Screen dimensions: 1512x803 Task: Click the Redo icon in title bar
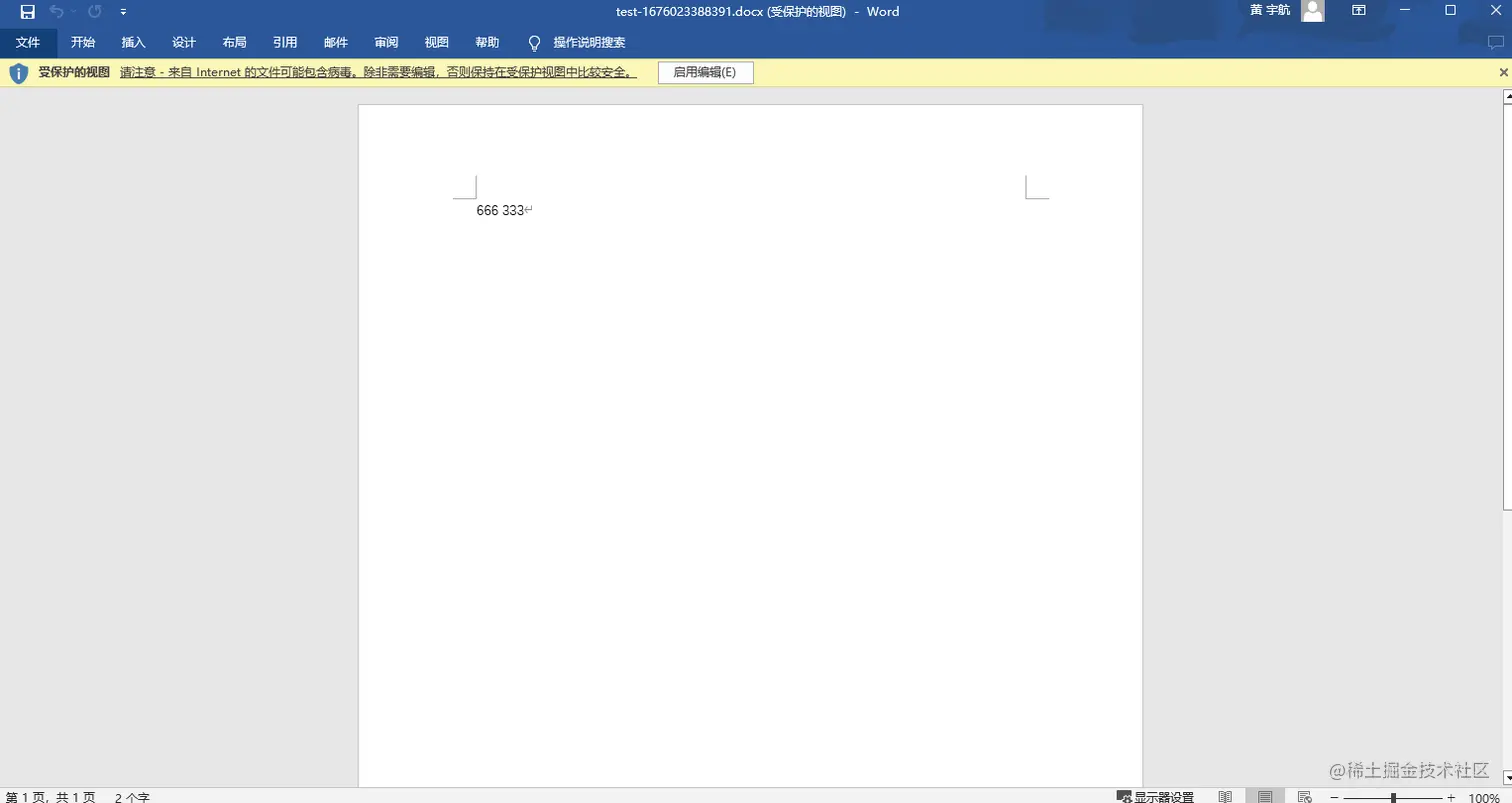click(95, 12)
